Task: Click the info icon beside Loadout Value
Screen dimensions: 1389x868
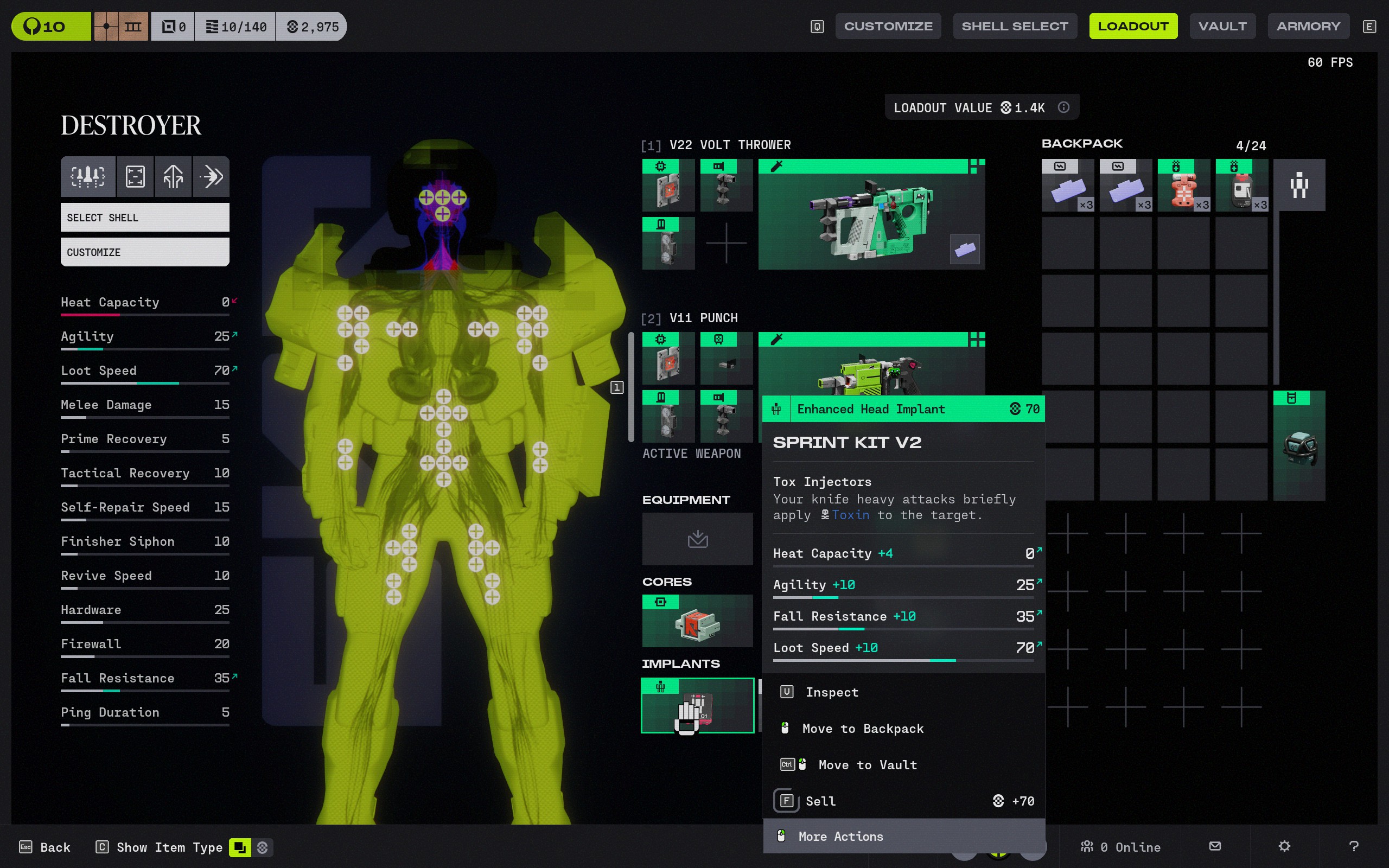Action: (1063, 107)
